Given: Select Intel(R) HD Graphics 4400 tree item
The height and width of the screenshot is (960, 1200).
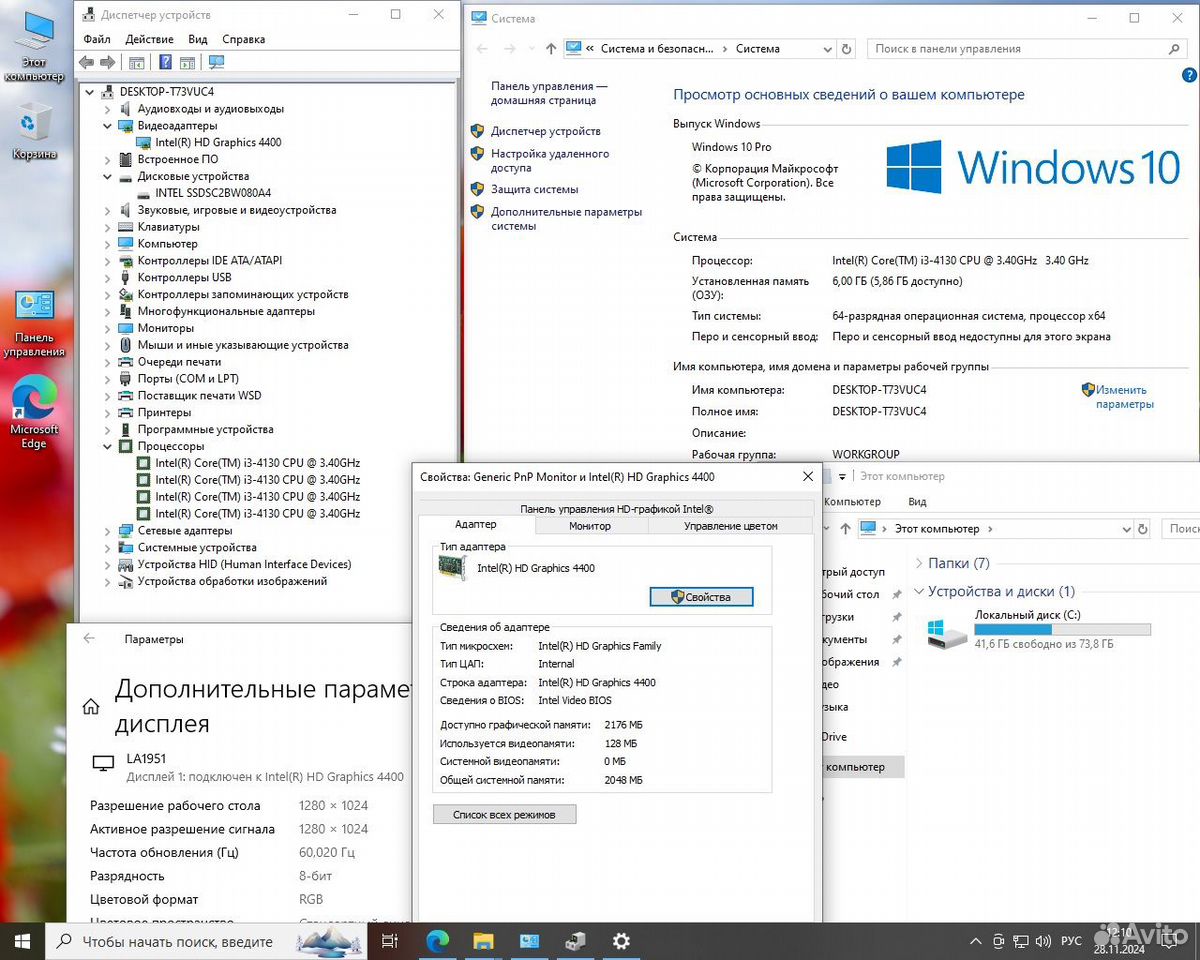Looking at the screenshot, I should 218,142.
